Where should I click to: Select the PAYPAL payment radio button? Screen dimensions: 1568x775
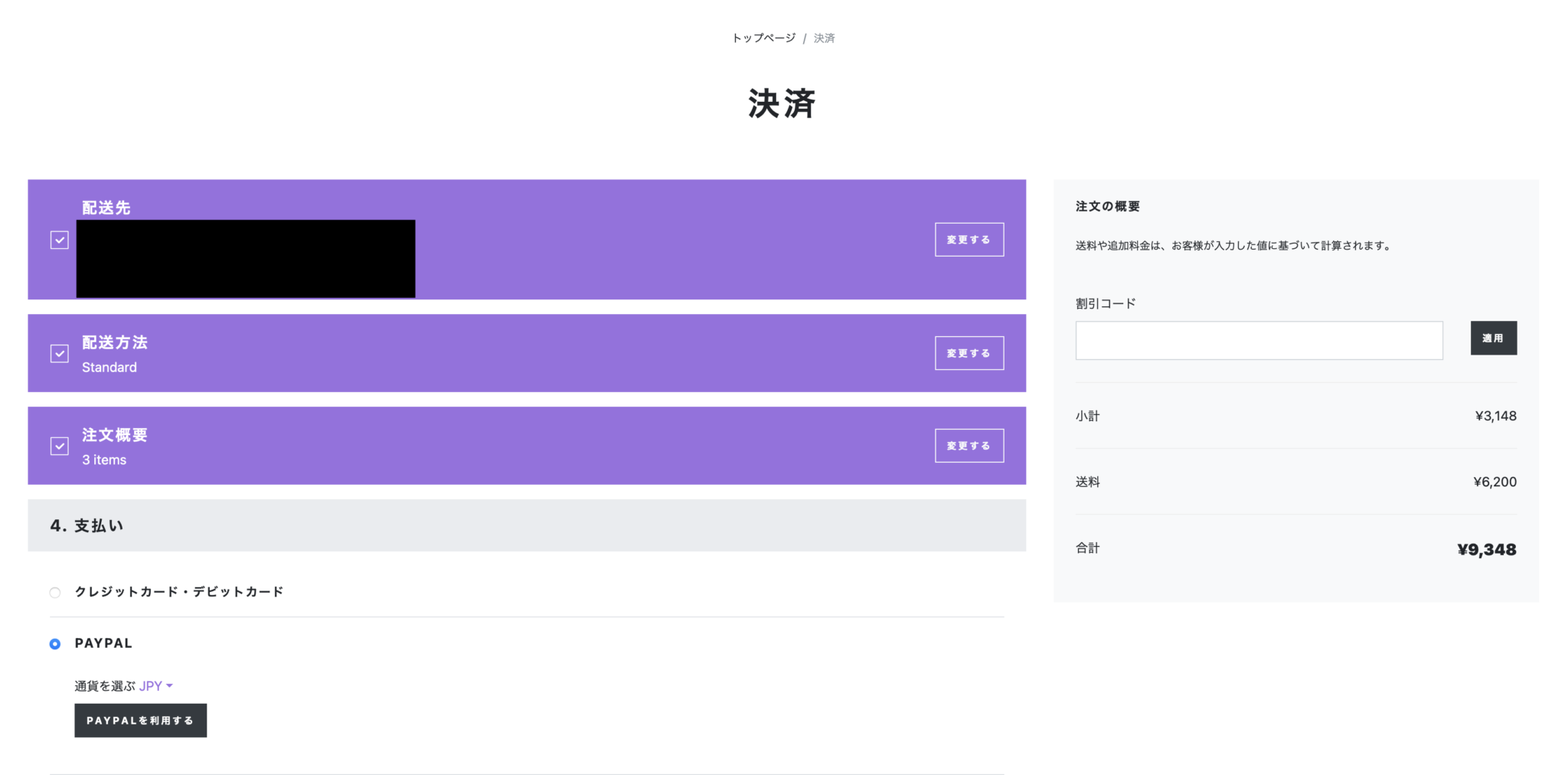[x=54, y=644]
